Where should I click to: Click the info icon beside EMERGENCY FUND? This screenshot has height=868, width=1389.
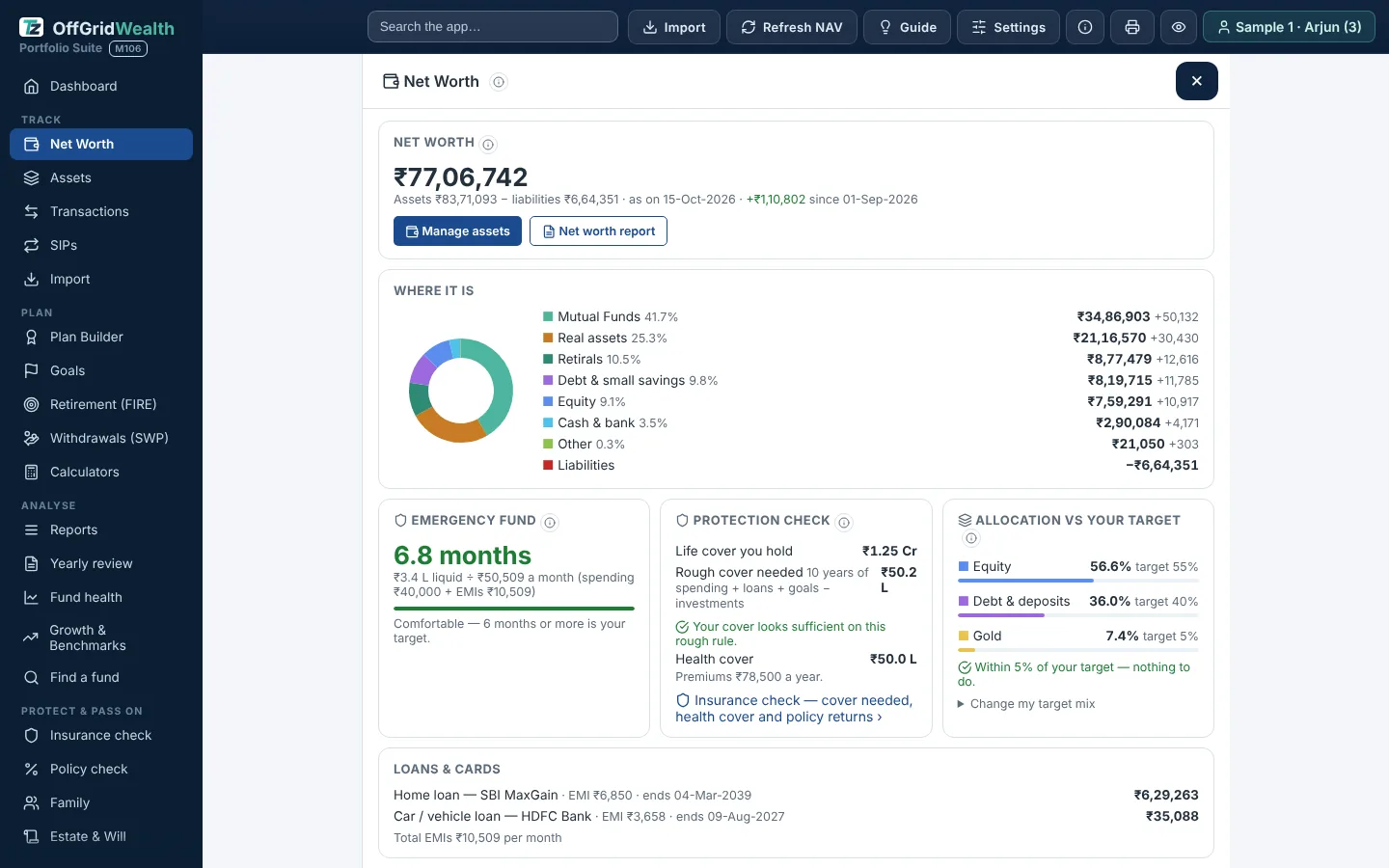(x=550, y=523)
